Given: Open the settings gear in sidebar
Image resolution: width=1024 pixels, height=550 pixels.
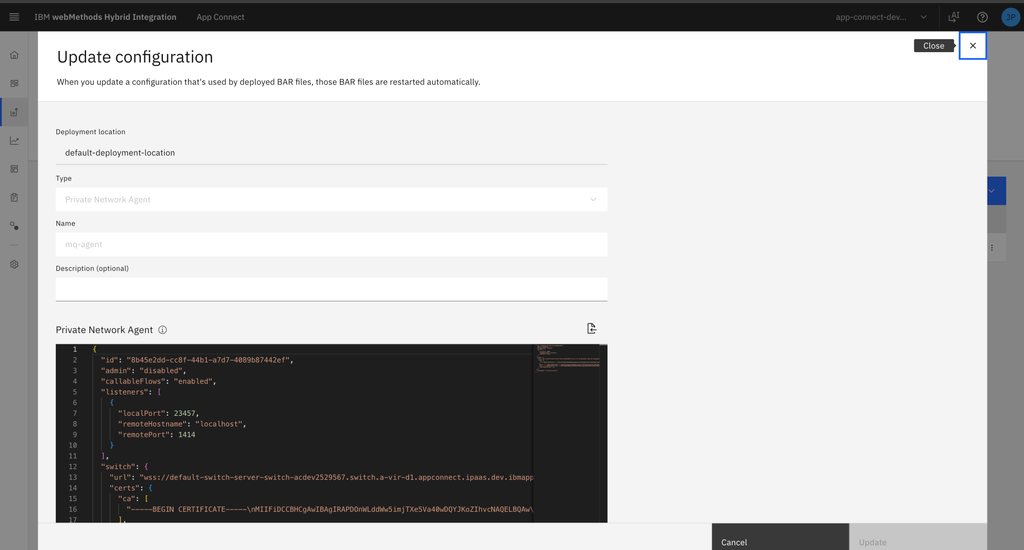Looking at the screenshot, I should click(x=14, y=264).
